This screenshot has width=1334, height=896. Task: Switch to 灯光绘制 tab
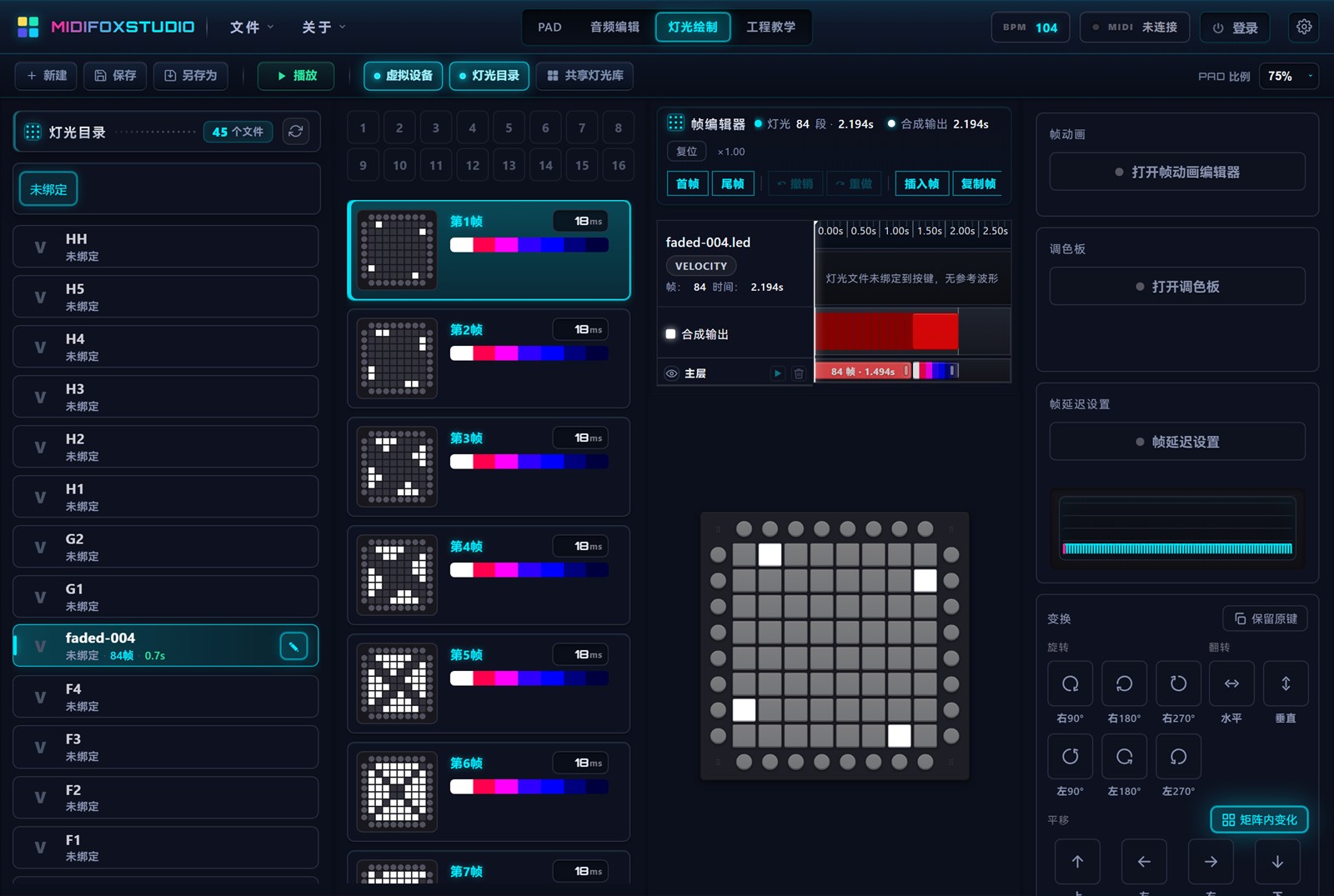pos(693,27)
